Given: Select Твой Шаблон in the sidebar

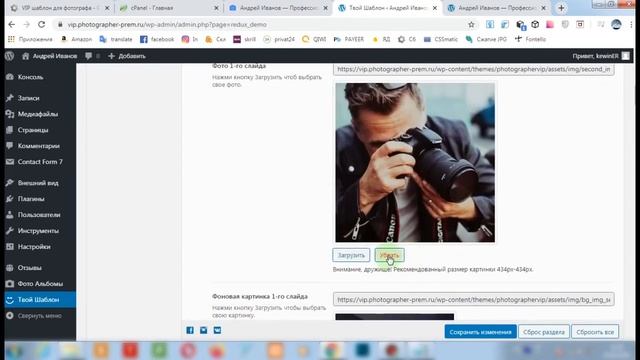Looking at the screenshot, I should 40,300.
